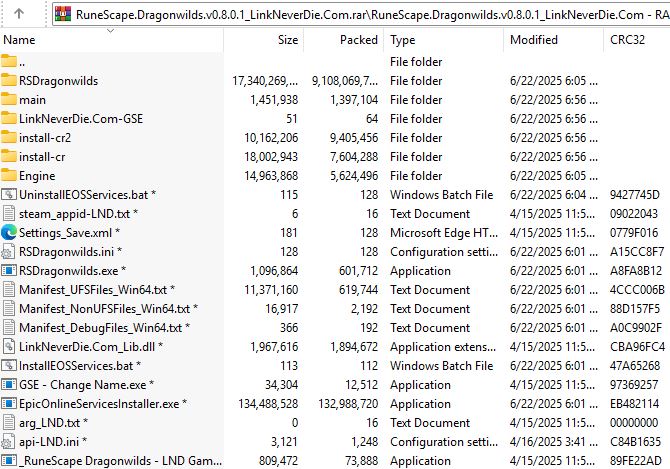
Task: Click type 'Application extens...' cell
Action: 443,347
